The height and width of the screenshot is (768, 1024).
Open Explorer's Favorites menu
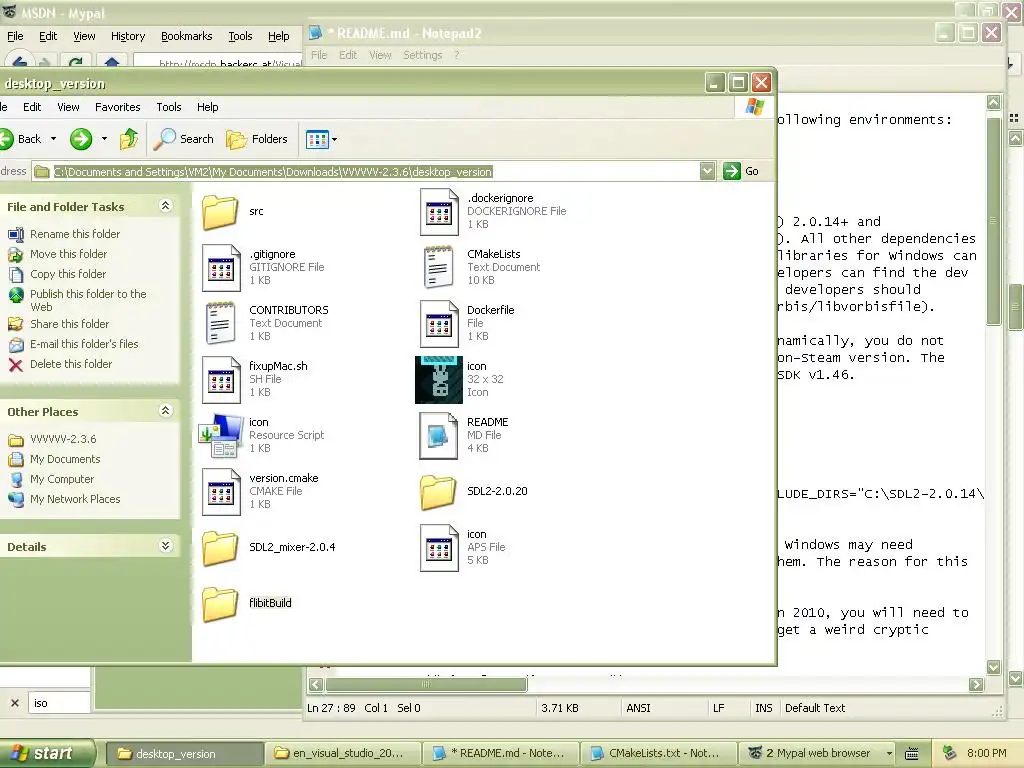(x=118, y=107)
